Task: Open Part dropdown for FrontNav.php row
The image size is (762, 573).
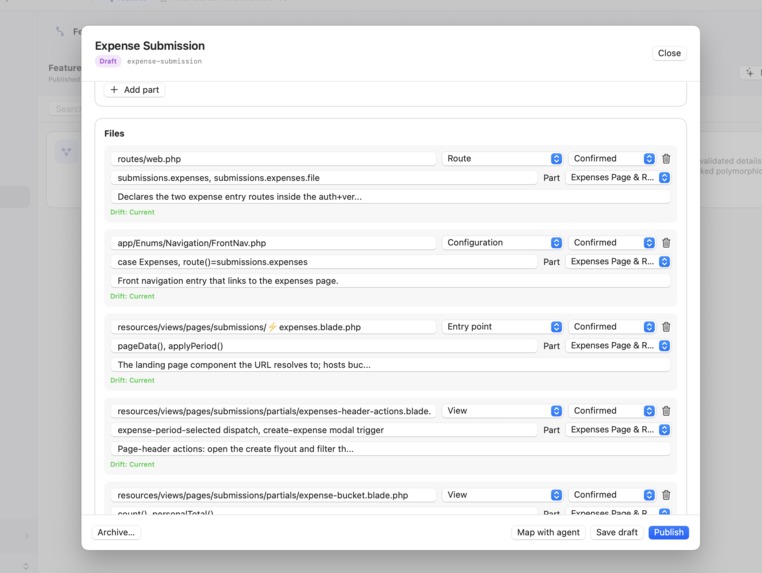Action: tap(618, 261)
